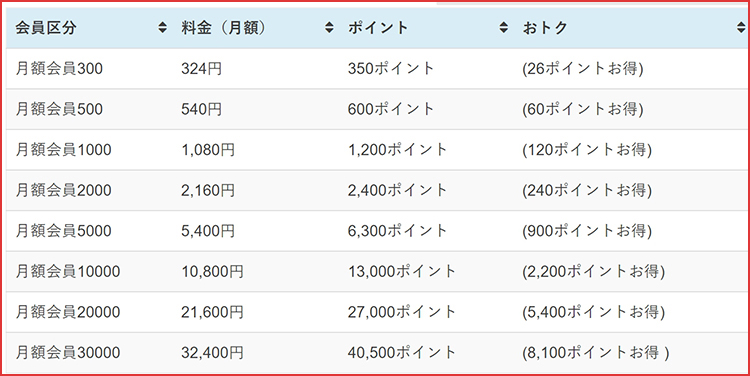
Task: Click the 13,000ポイント cell
Action: pos(402,272)
